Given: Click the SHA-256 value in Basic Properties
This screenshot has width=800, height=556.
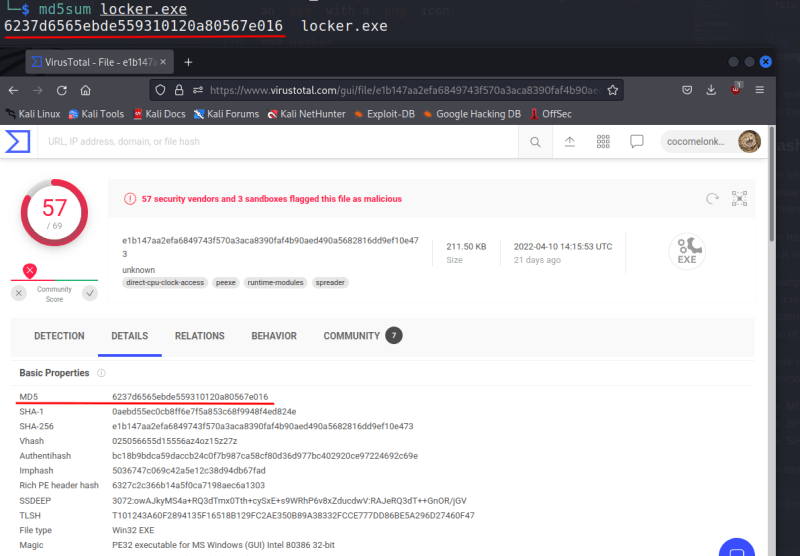Looking at the screenshot, I should pos(263,426).
